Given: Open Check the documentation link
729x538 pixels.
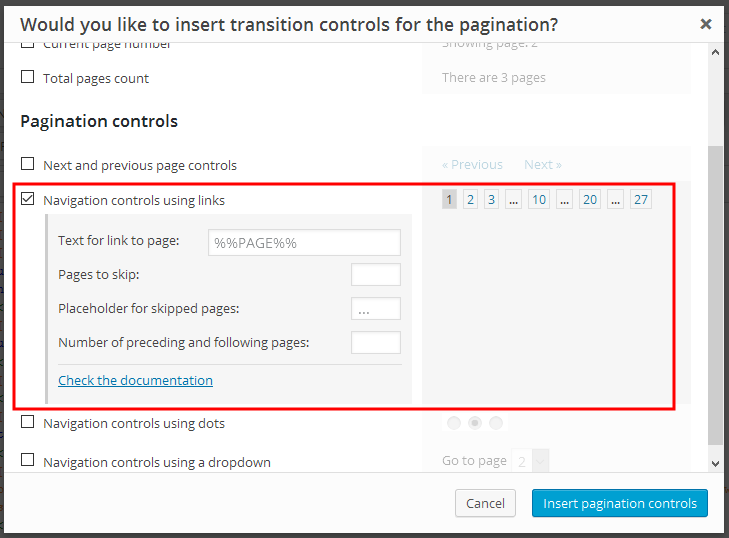Looking at the screenshot, I should coord(135,380).
